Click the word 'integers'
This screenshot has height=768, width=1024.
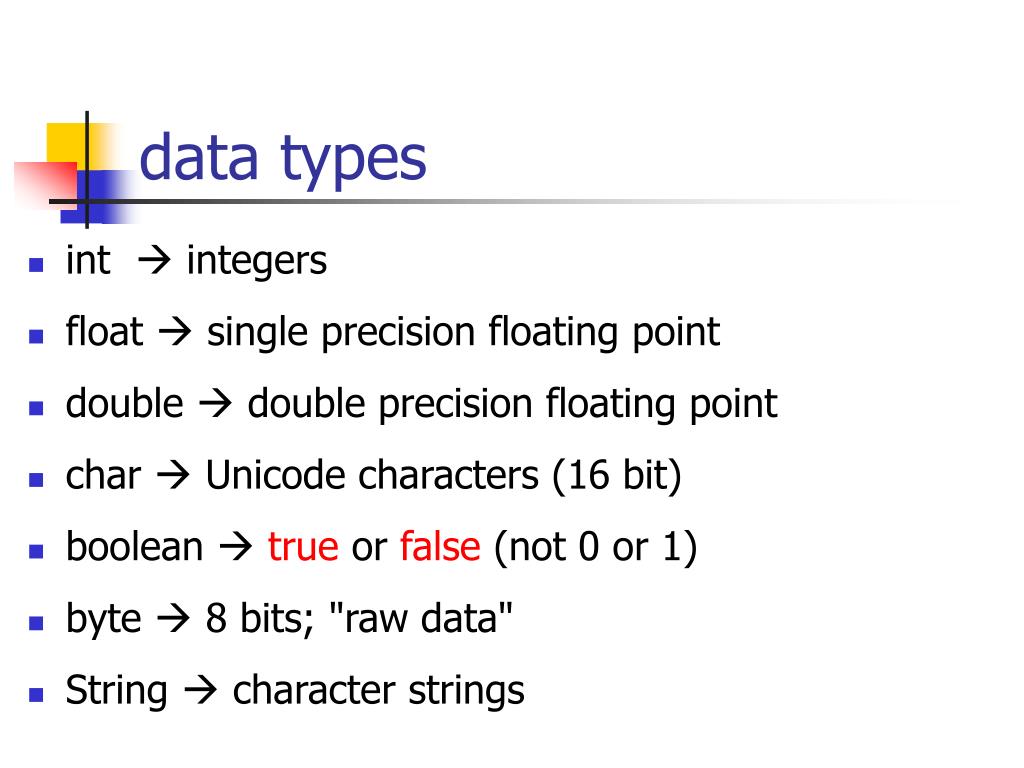coord(257,262)
